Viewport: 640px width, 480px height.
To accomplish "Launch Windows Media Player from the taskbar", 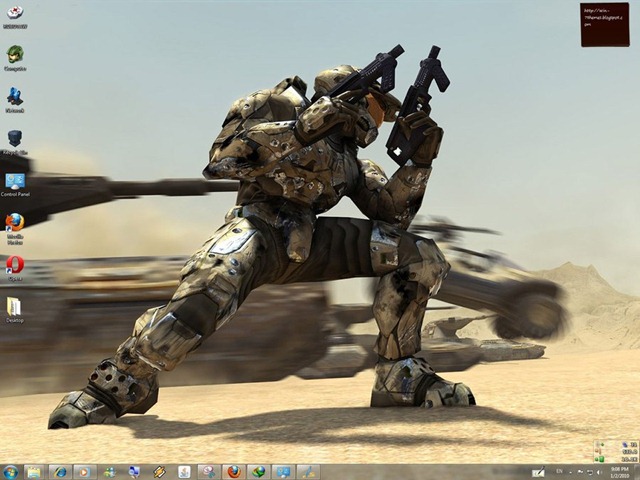I will [x=84, y=472].
